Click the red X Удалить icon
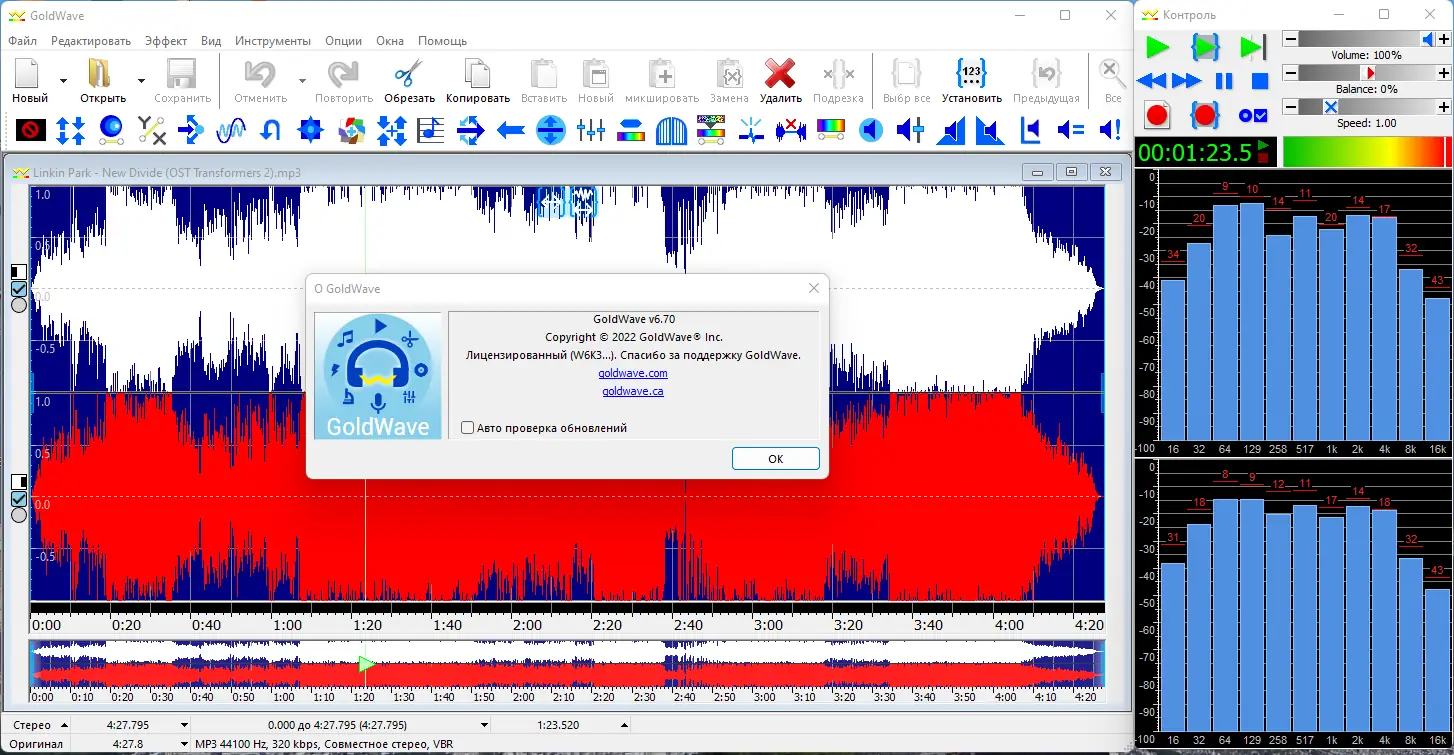The height and width of the screenshot is (755, 1454). coord(780,74)
